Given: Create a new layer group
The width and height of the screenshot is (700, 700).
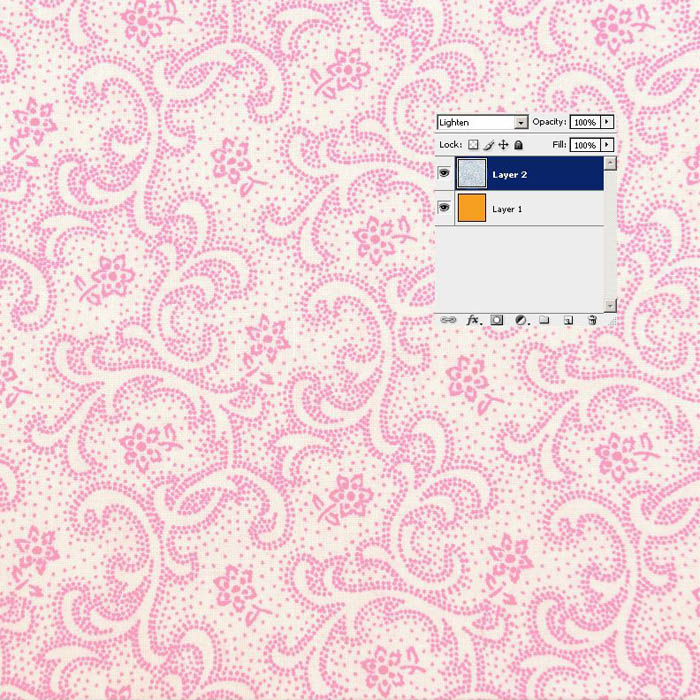Looking at the screenshot, I should click(544, 320).
